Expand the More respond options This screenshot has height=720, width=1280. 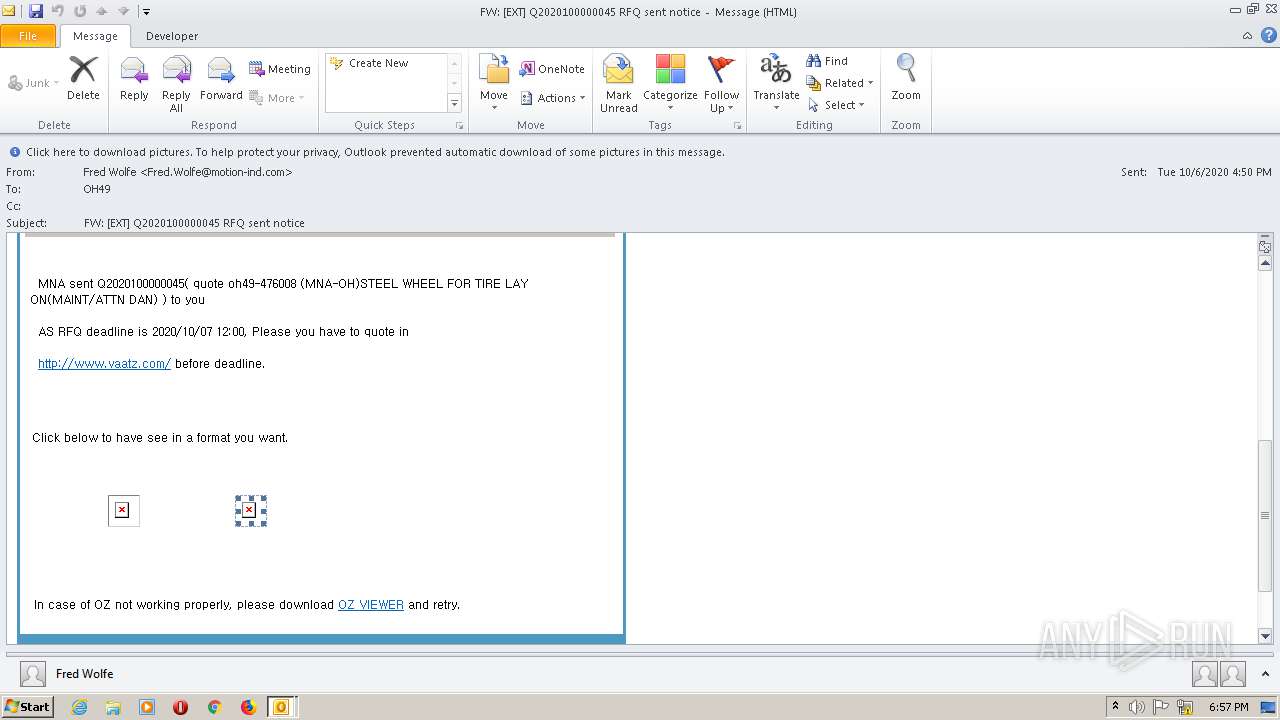(277, 98)
